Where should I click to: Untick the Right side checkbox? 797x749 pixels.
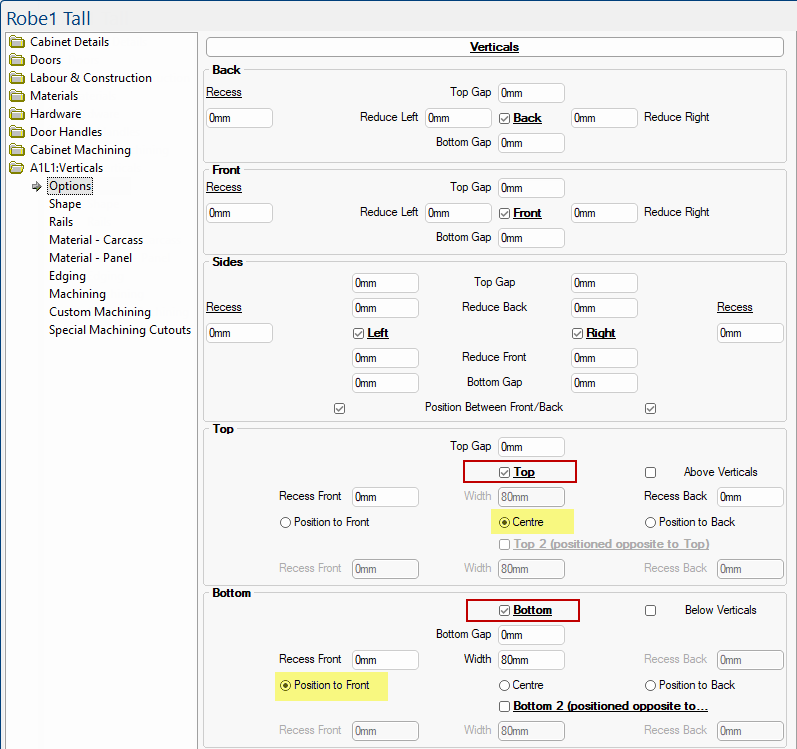pyautogui.click(x=577, y=333)
